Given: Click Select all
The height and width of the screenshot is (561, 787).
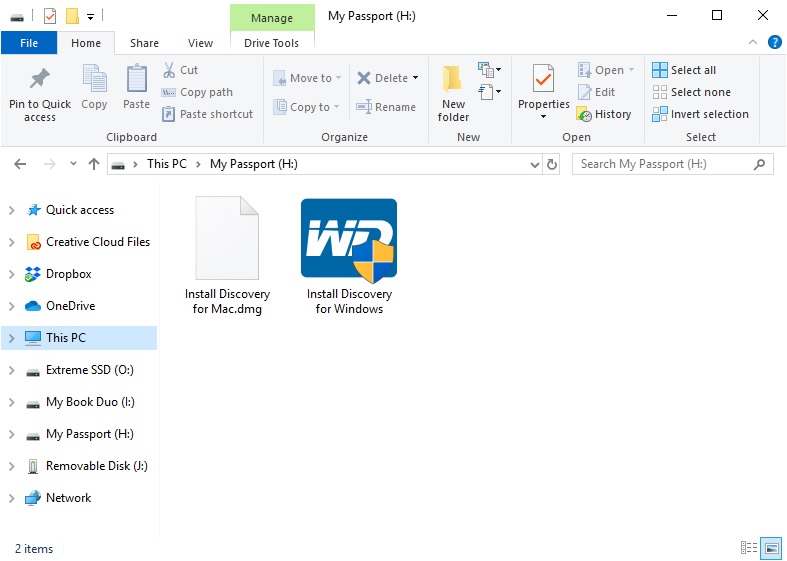Looking at the screenshot, I should point(684,70).
